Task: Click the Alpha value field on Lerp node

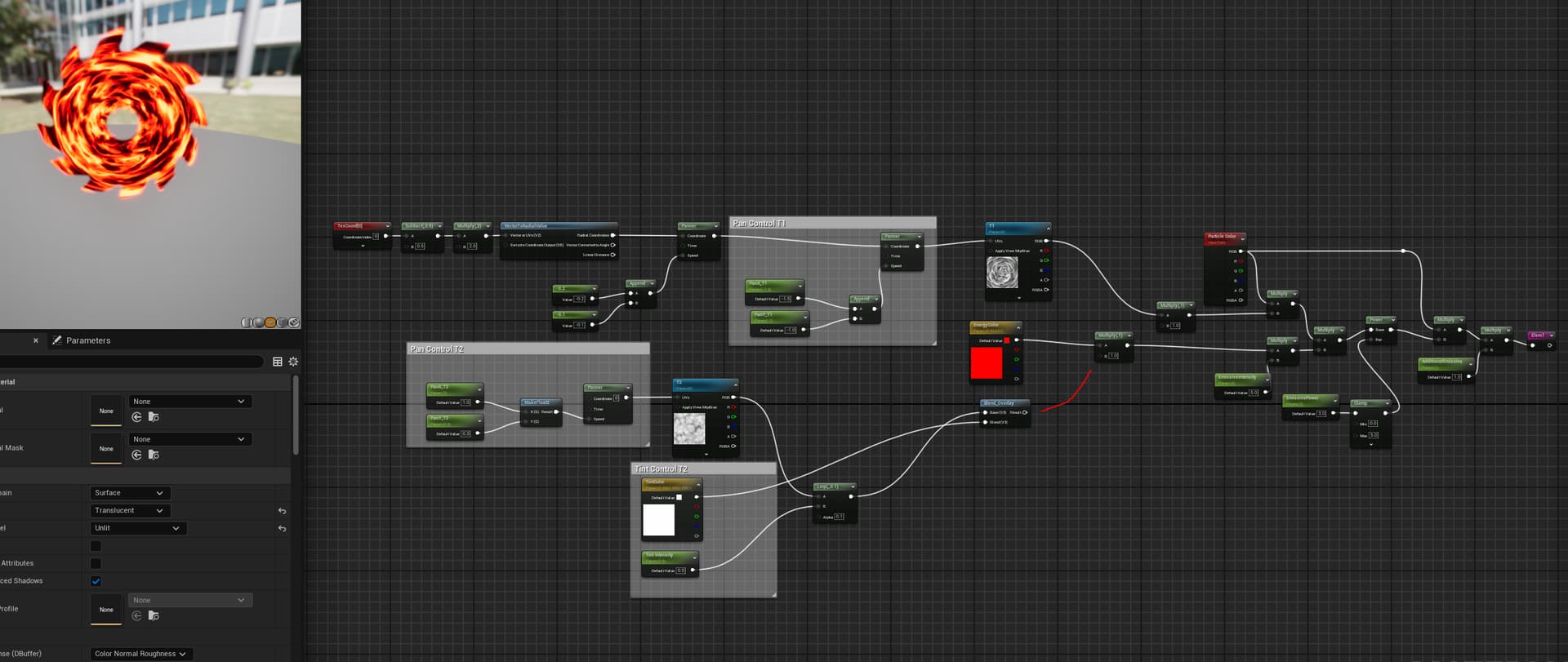Action: pos(839,517)
